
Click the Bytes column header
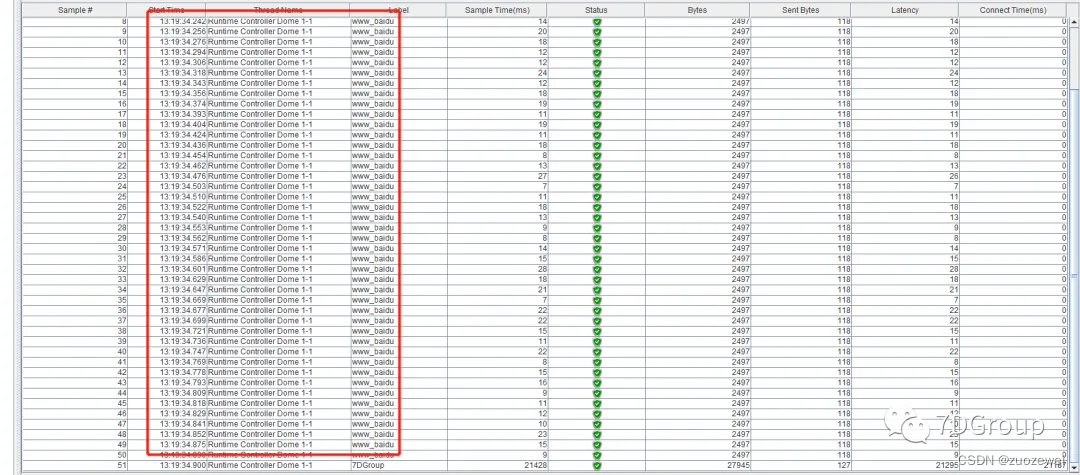tap(698, 10)
